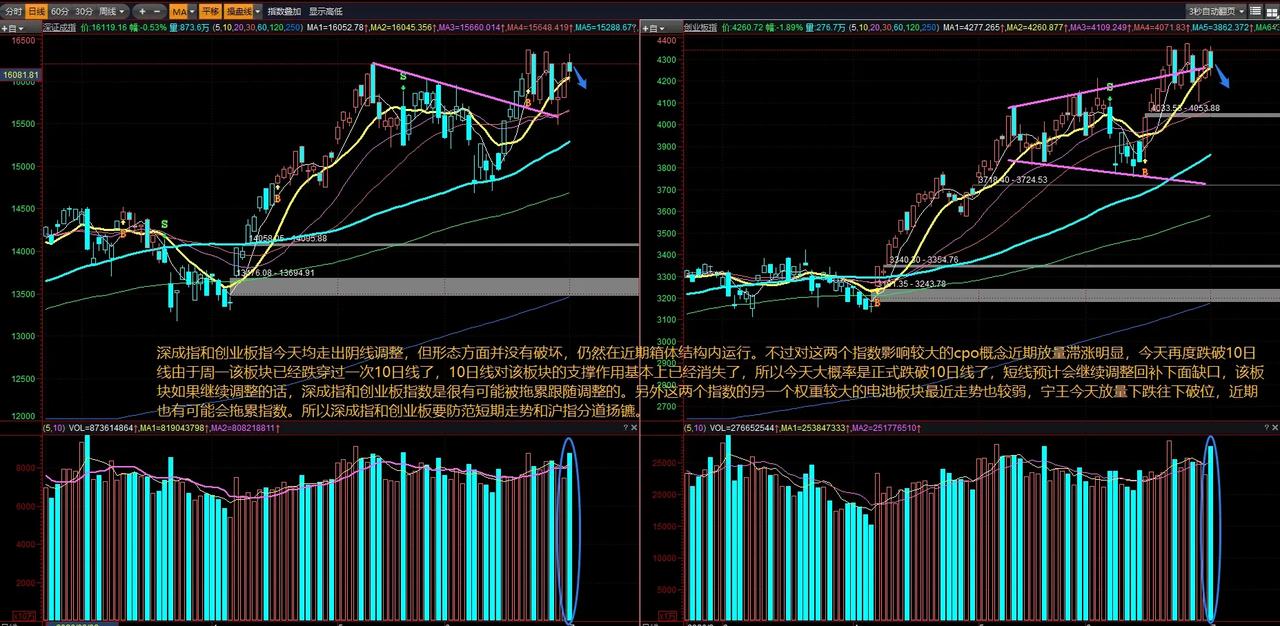Click MA2=4260.877 value label

1035,27
